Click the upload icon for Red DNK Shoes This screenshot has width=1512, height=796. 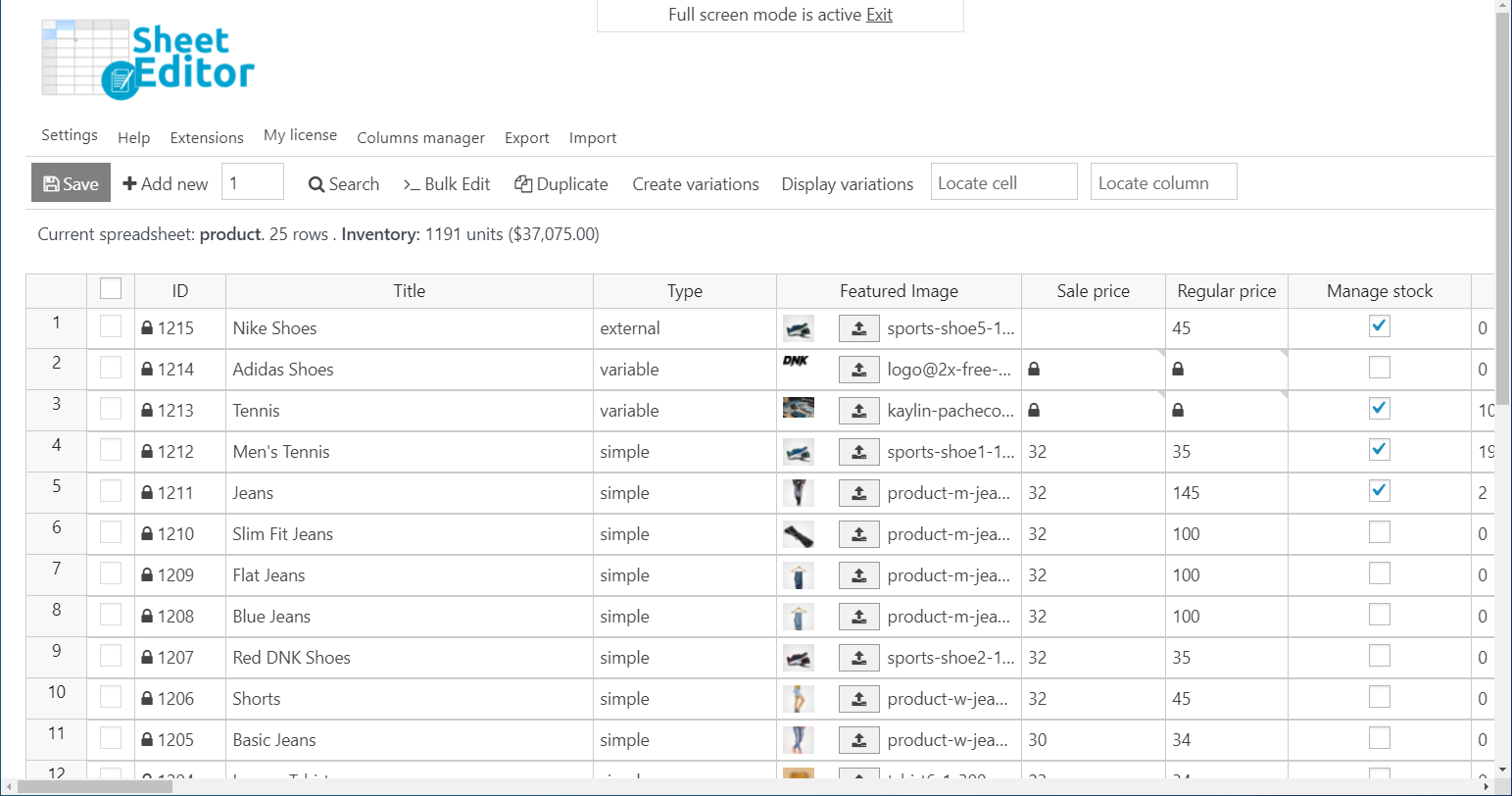858,658
